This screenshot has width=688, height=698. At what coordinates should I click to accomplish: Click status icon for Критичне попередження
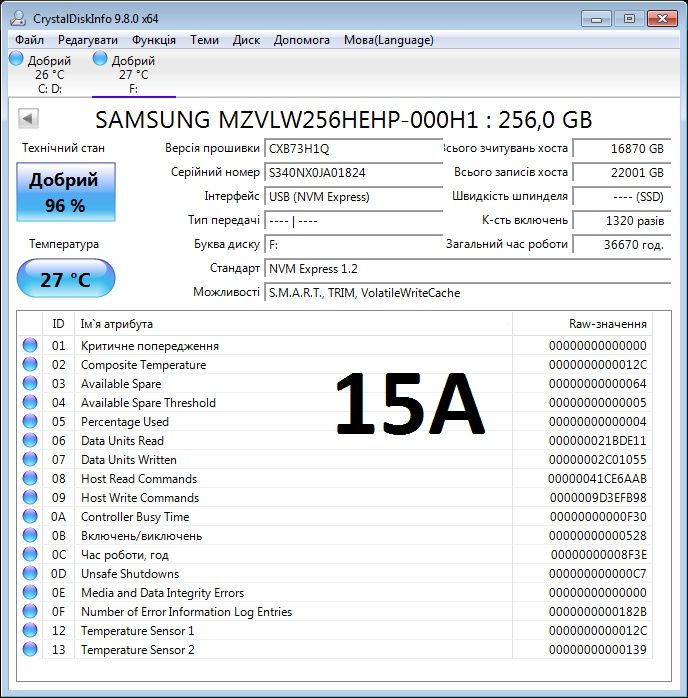pos(30,345)
